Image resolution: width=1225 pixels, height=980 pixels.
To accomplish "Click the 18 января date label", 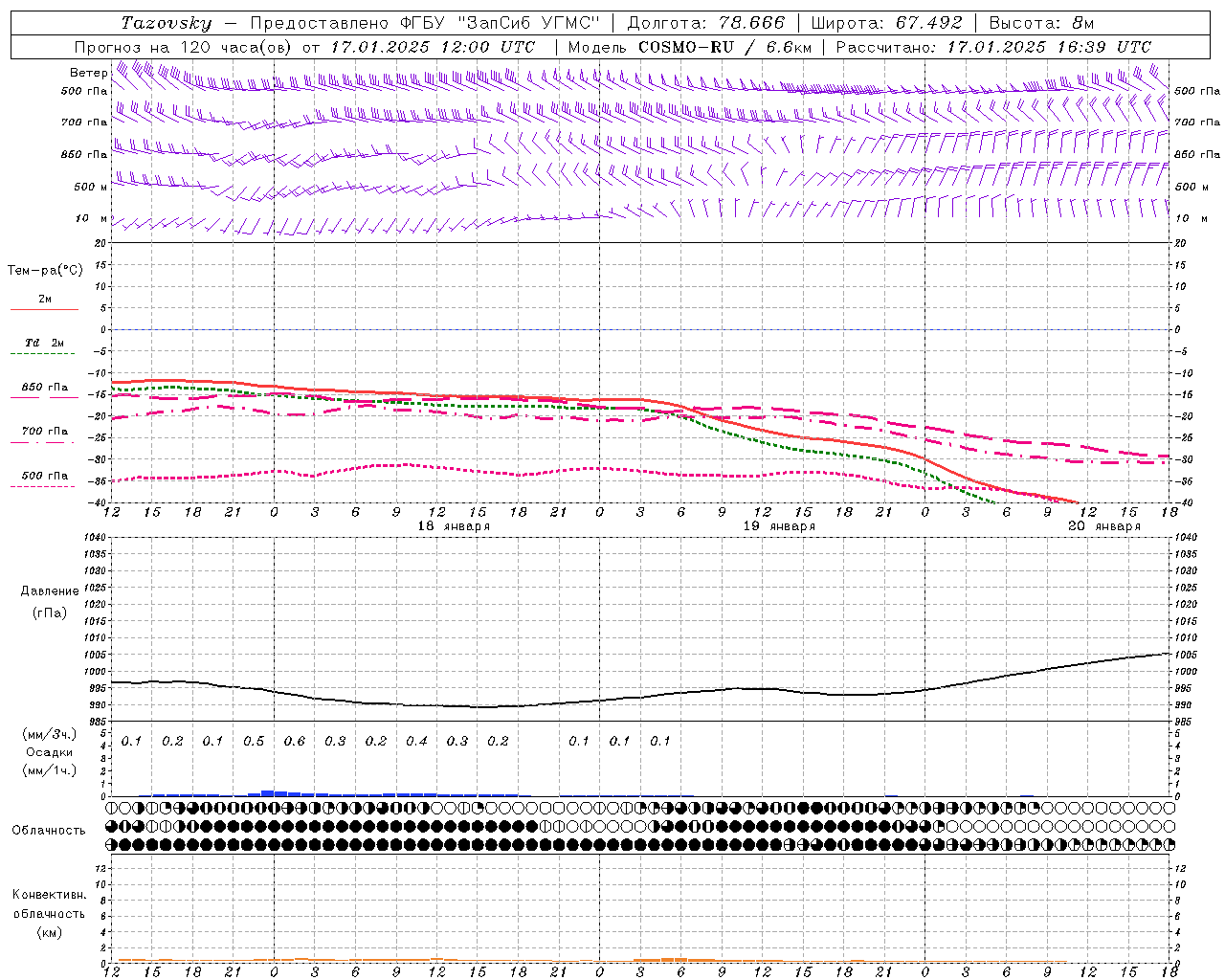I will (455, 526).
